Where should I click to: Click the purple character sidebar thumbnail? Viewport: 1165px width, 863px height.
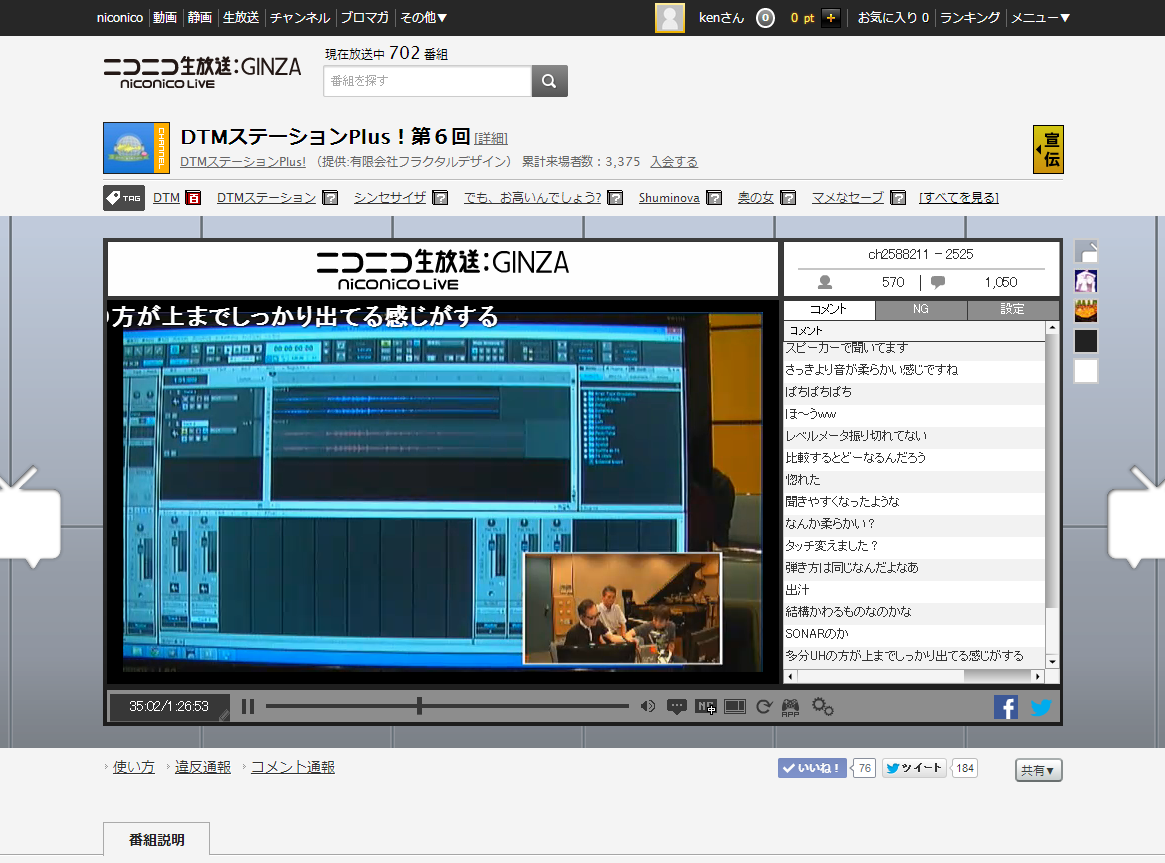tap(1086, 281)
